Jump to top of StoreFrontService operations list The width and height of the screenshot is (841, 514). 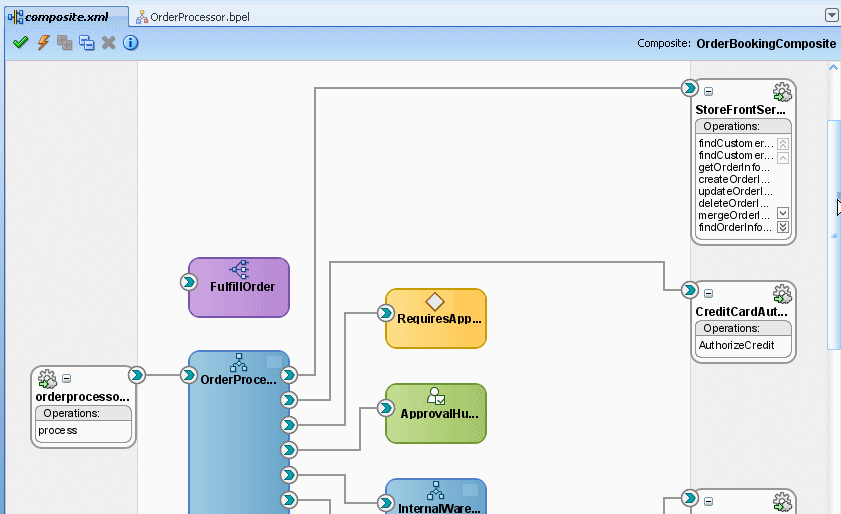click(783, 144)
